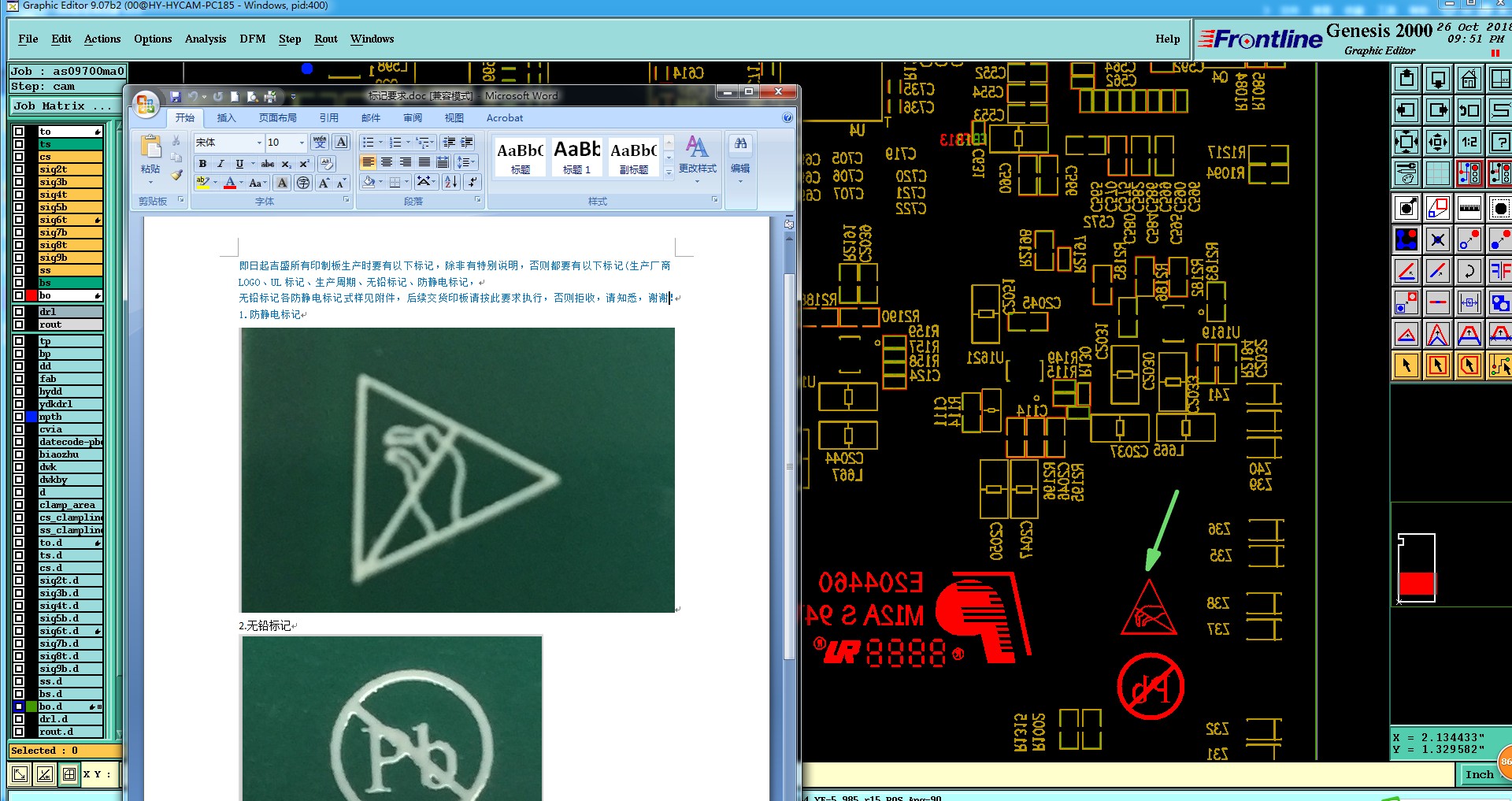Click the pan right icon in Genesis toolbar
This screenshot has width=1512, height=801.
(1438, 110)
